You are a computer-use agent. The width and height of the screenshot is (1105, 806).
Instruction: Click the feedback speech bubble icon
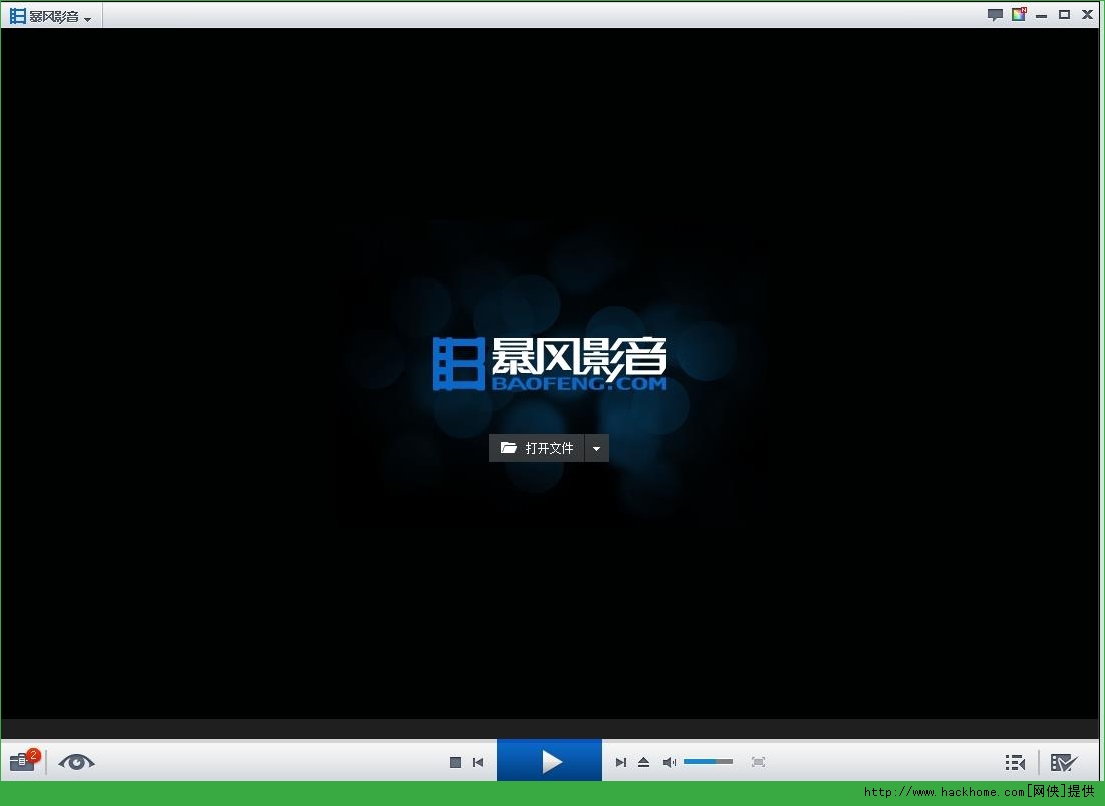tap(995, 15)
